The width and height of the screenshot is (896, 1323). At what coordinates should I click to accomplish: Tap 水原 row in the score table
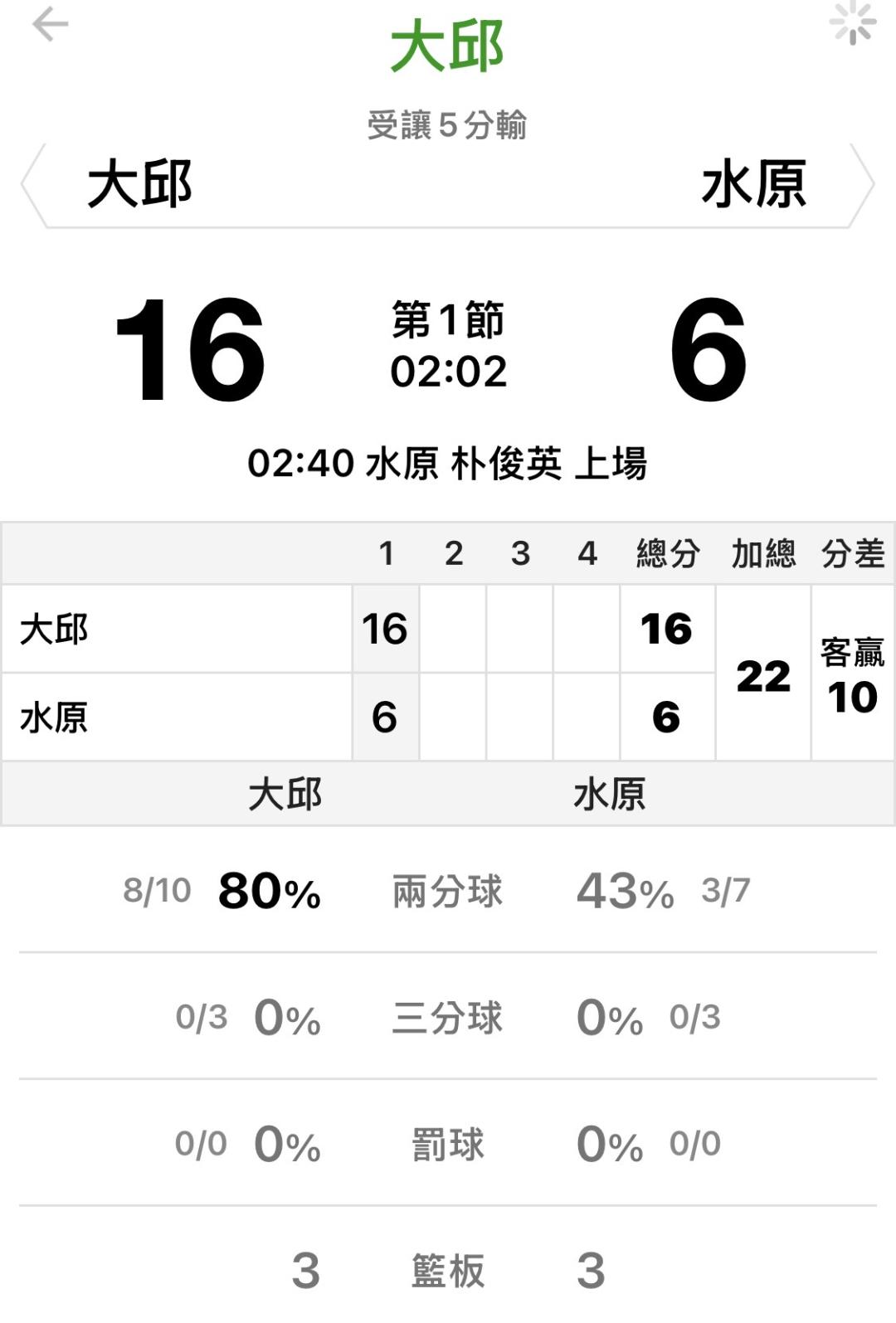(x=177, y=717)
